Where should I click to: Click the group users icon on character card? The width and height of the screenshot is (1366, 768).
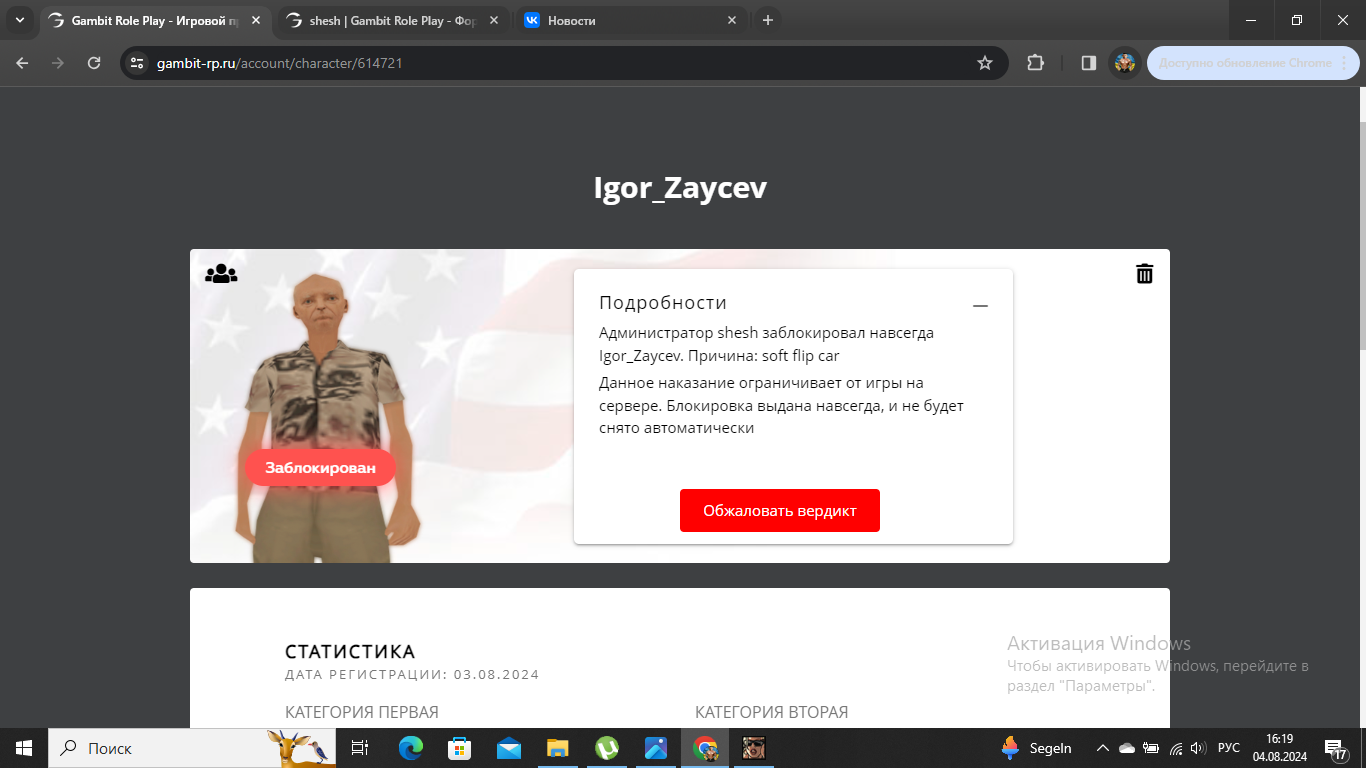click(x=221, y=274)
